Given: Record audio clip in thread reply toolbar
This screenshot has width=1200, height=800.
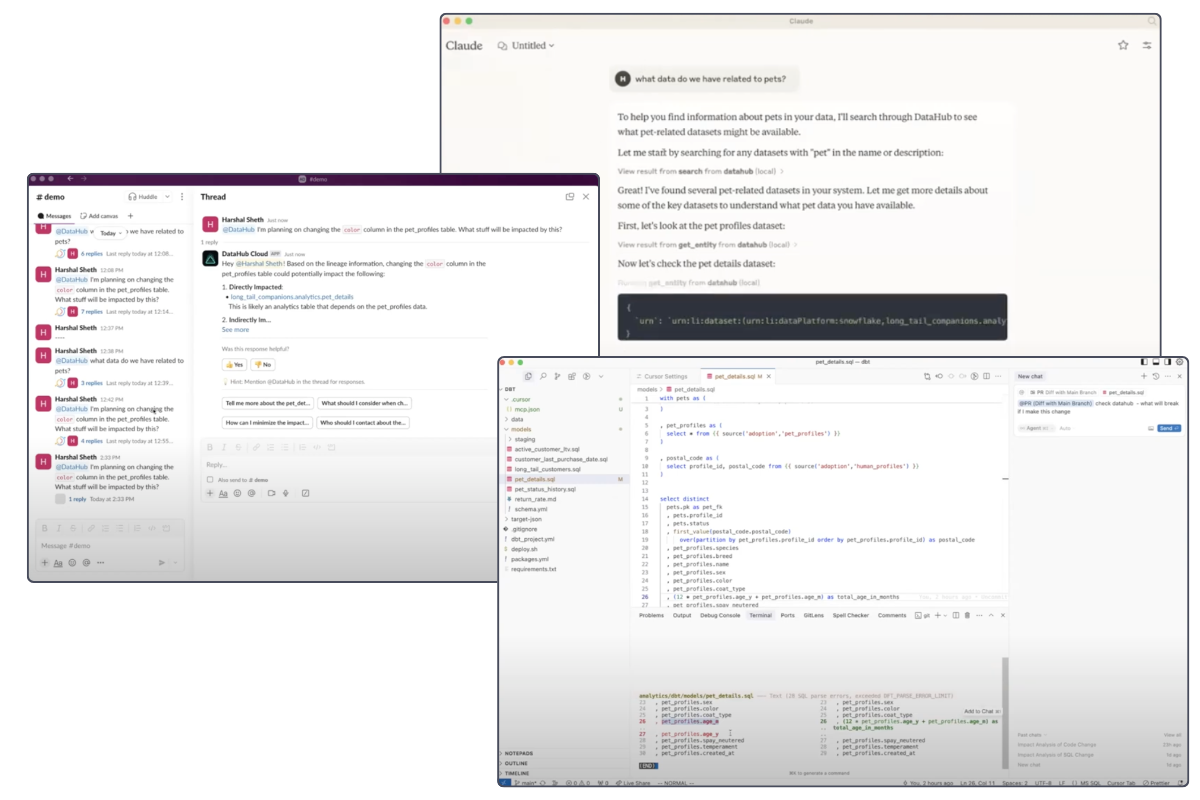Looking at the screenshot, I should 285,493.
